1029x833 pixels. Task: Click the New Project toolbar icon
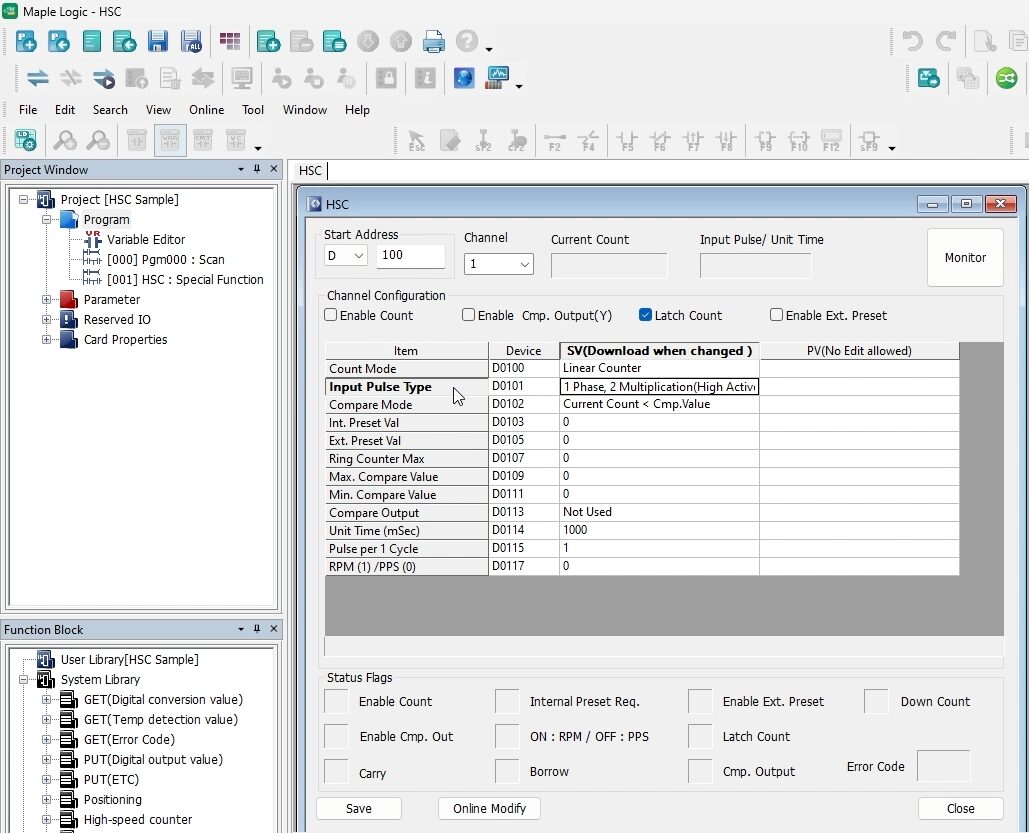27,42
